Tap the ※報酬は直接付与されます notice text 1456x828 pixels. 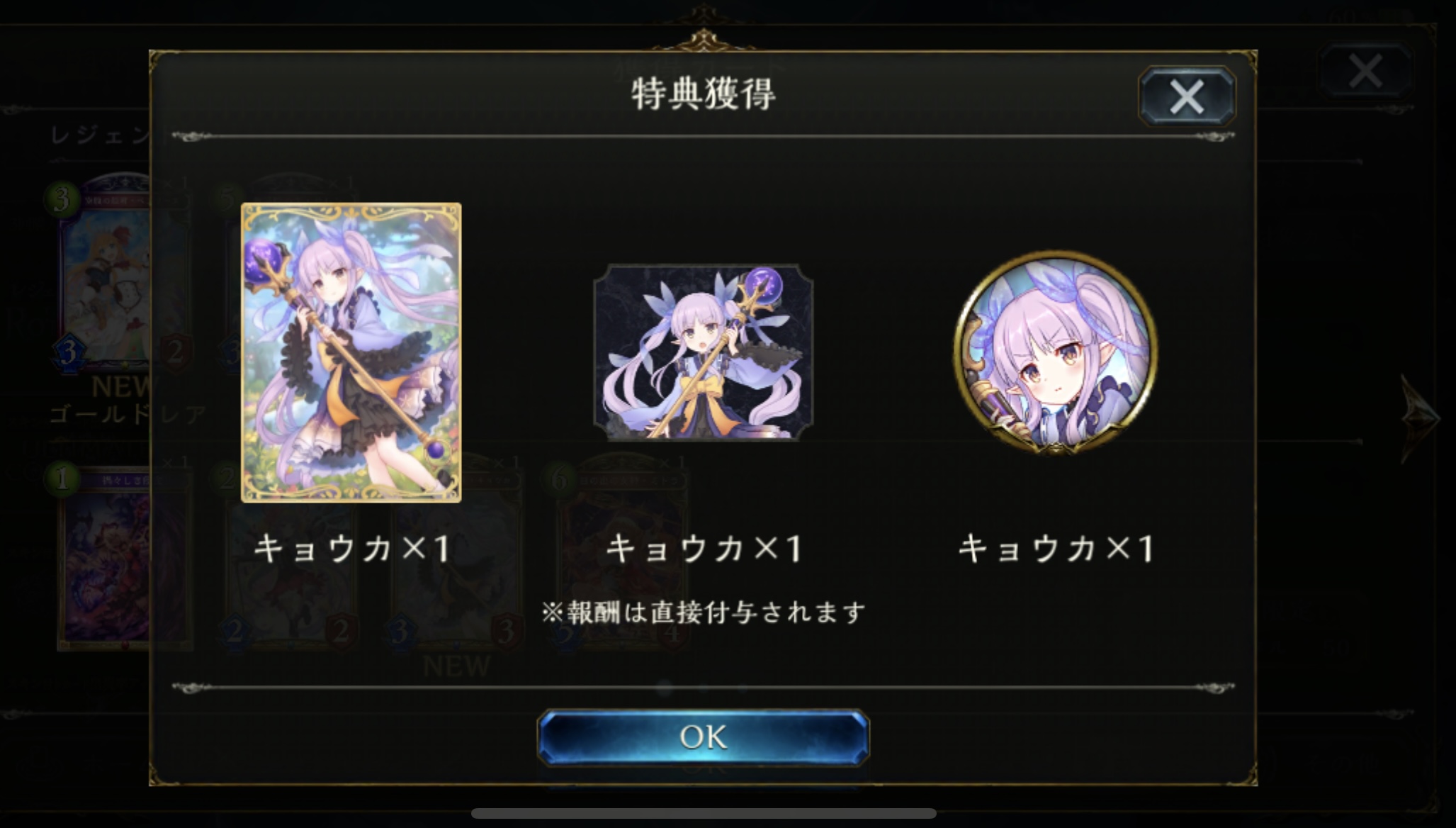(704, 612)
